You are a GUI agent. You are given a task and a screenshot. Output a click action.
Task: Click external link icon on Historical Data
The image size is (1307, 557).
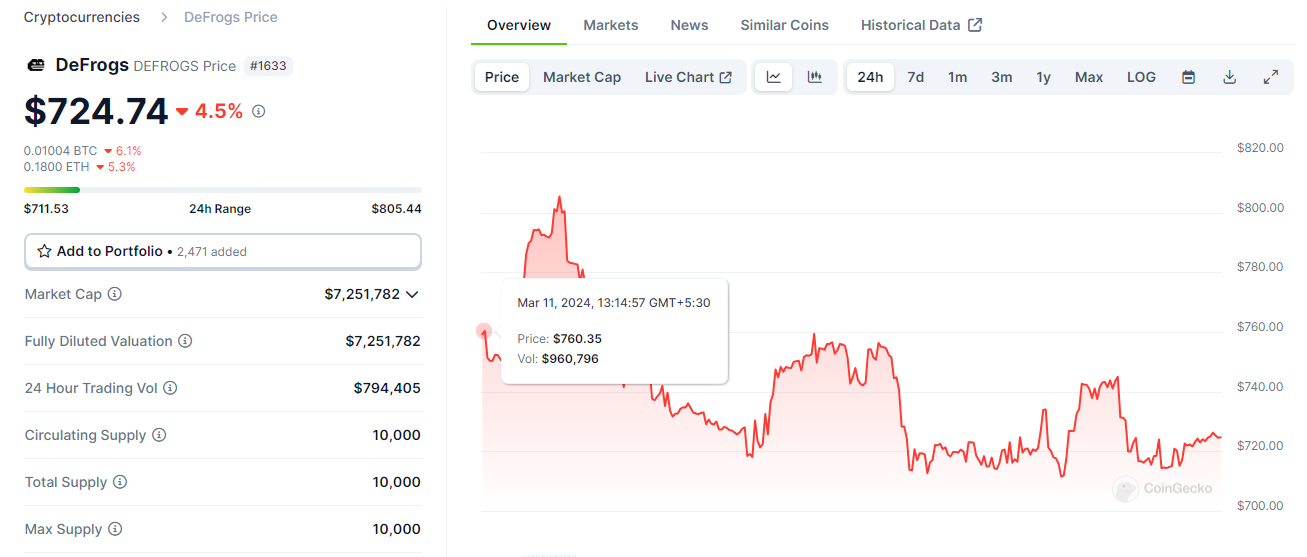pyautogui.click(x=975, y=25)
